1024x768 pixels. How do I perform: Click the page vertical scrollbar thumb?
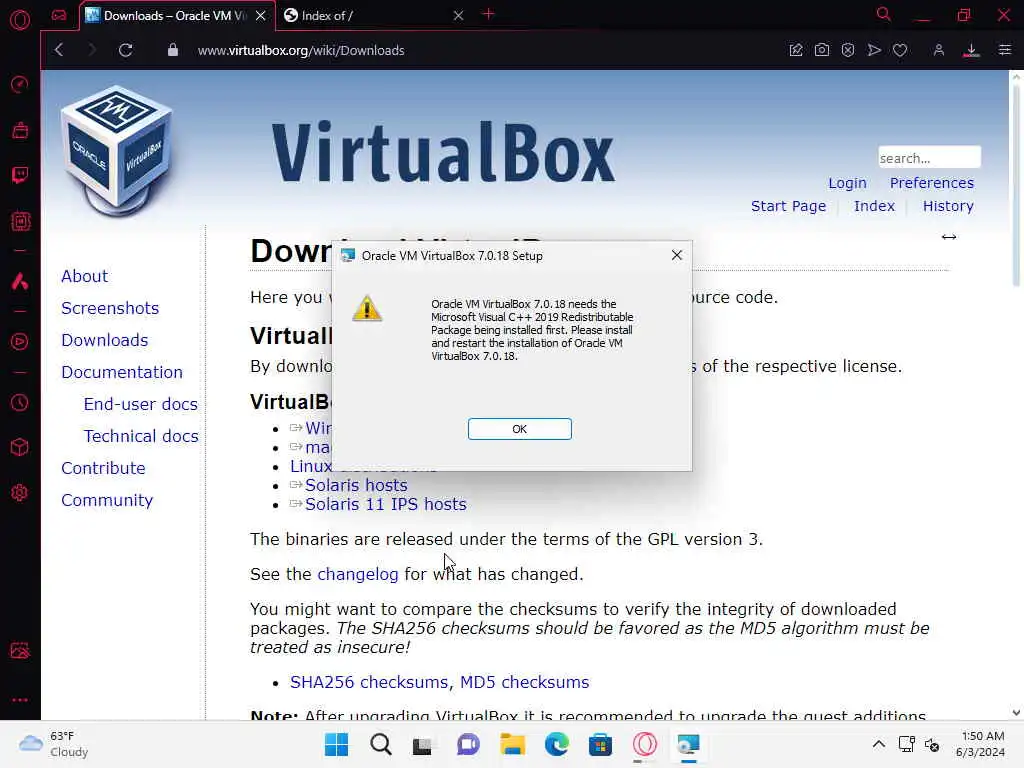click(1016, 183)
